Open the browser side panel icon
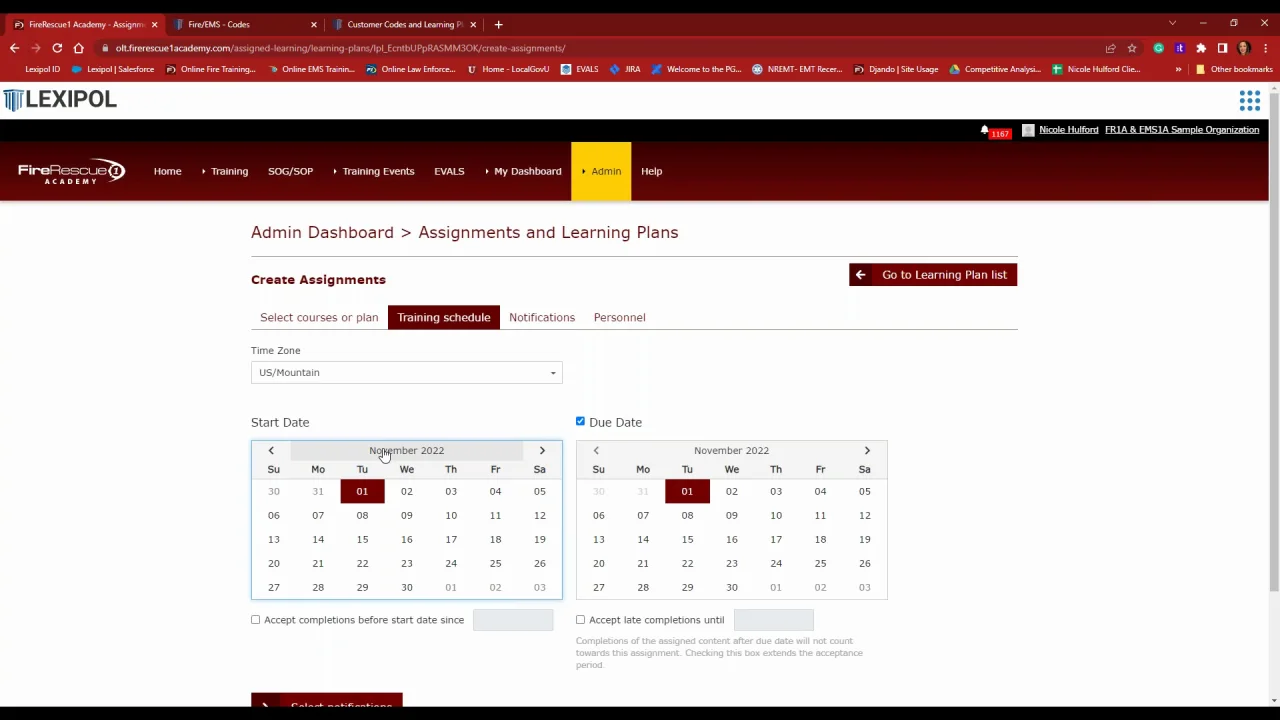 (1222, 48)
